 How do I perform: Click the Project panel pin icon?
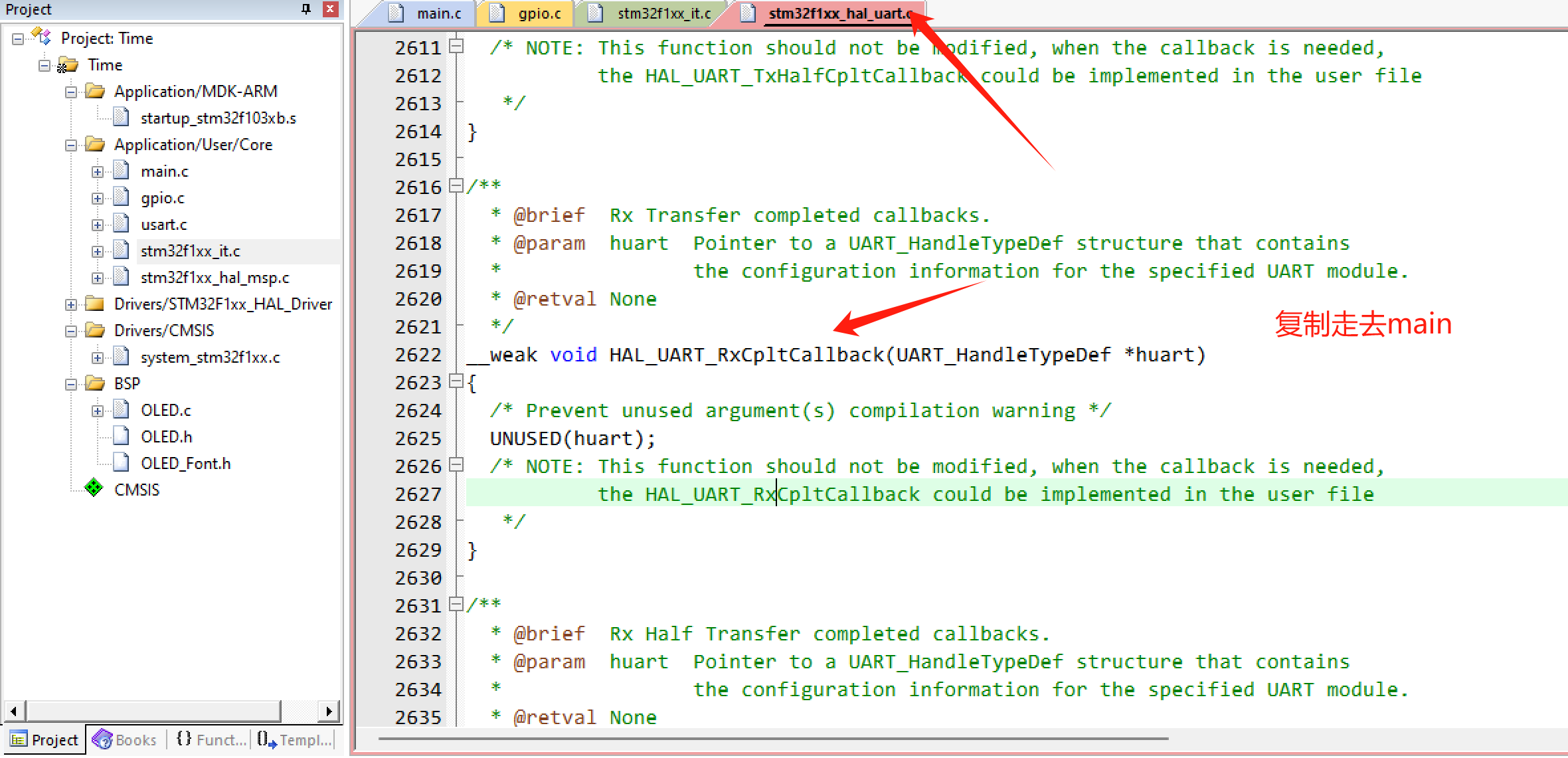tap(305, 9)
